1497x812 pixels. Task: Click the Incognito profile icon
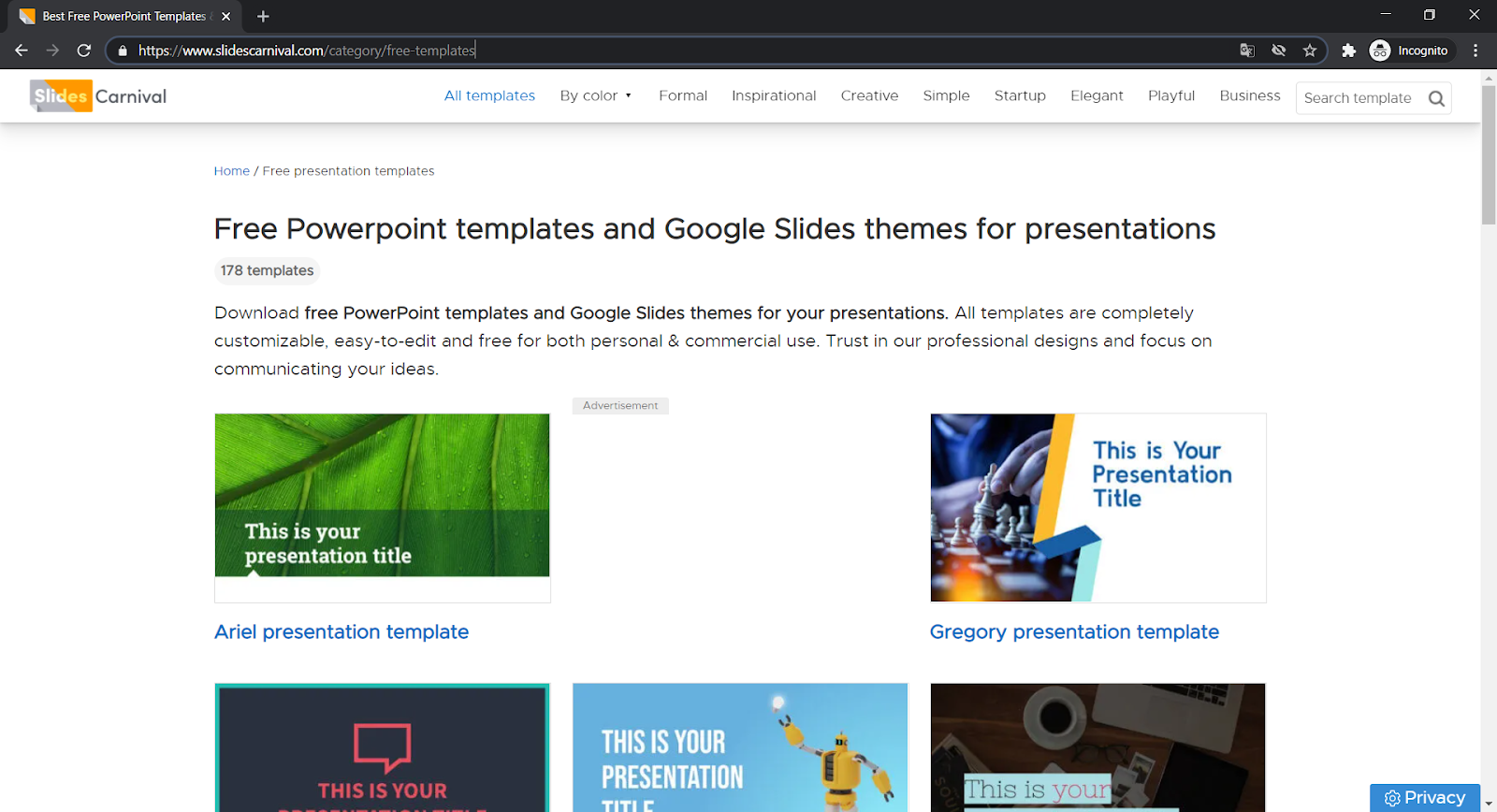[1380, 51]
